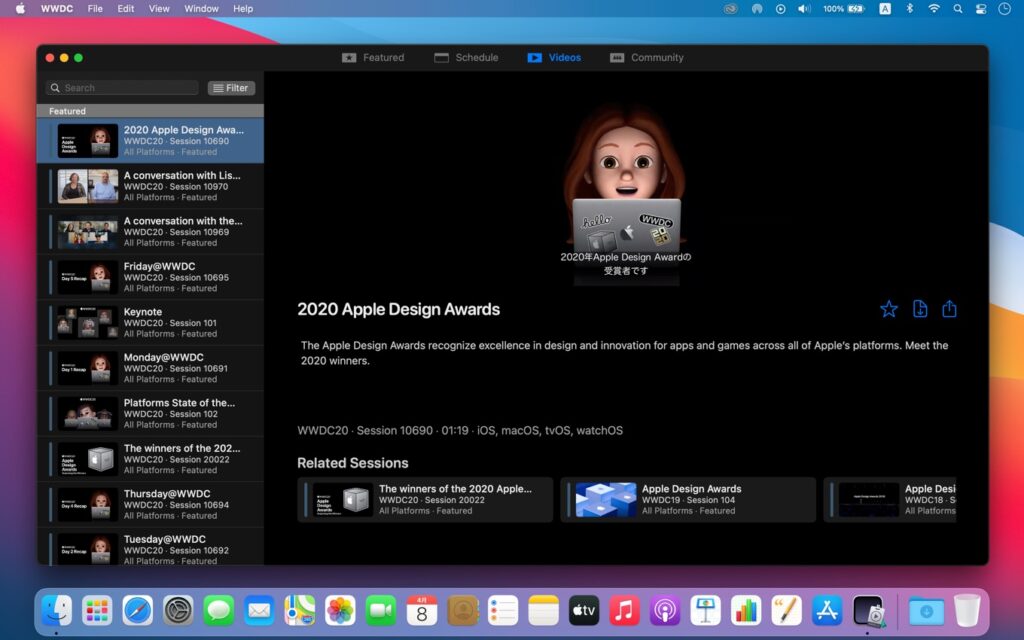Download the 2020 Apple Design Awards video
The width and height of the screenshot is (1024, 640).
[x=920, y=309]
